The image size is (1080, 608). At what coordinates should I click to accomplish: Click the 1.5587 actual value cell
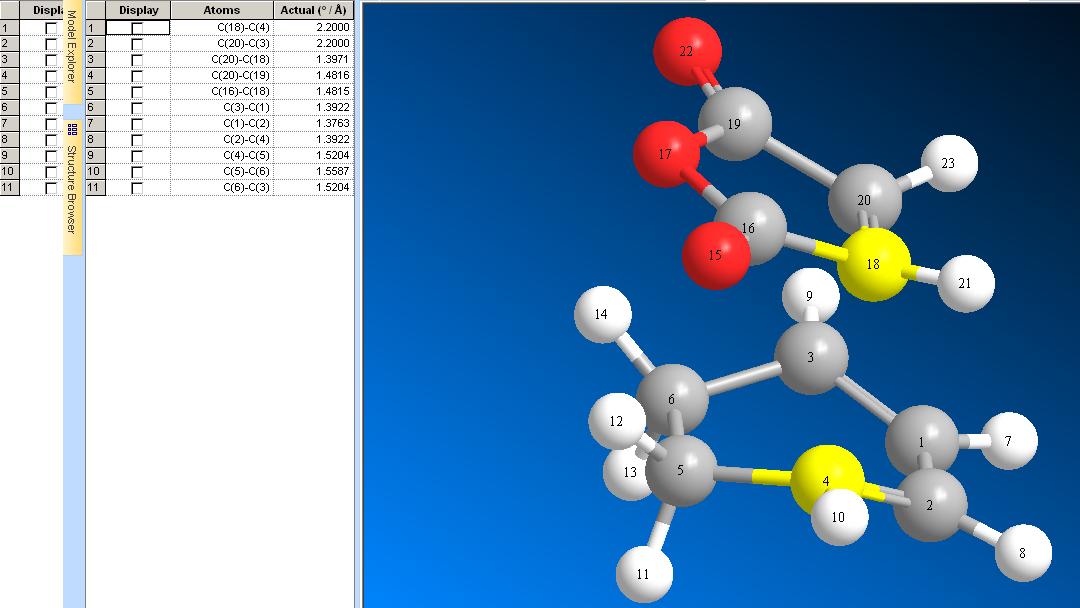313,171
